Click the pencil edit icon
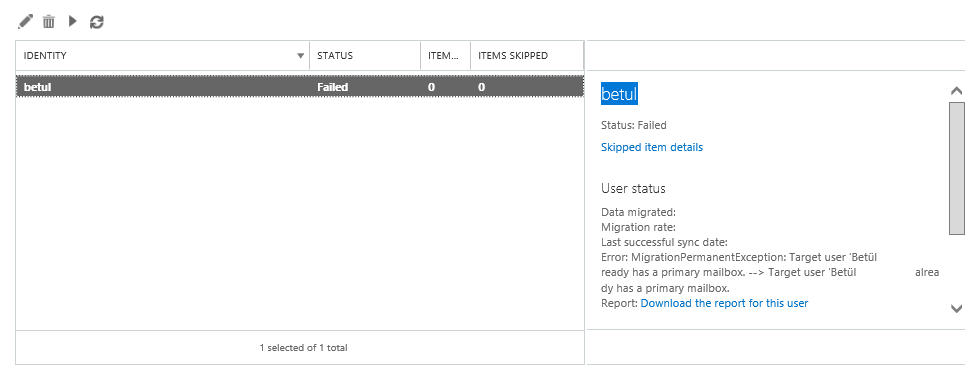The image size is (980, 372). (x=25, y=22)
